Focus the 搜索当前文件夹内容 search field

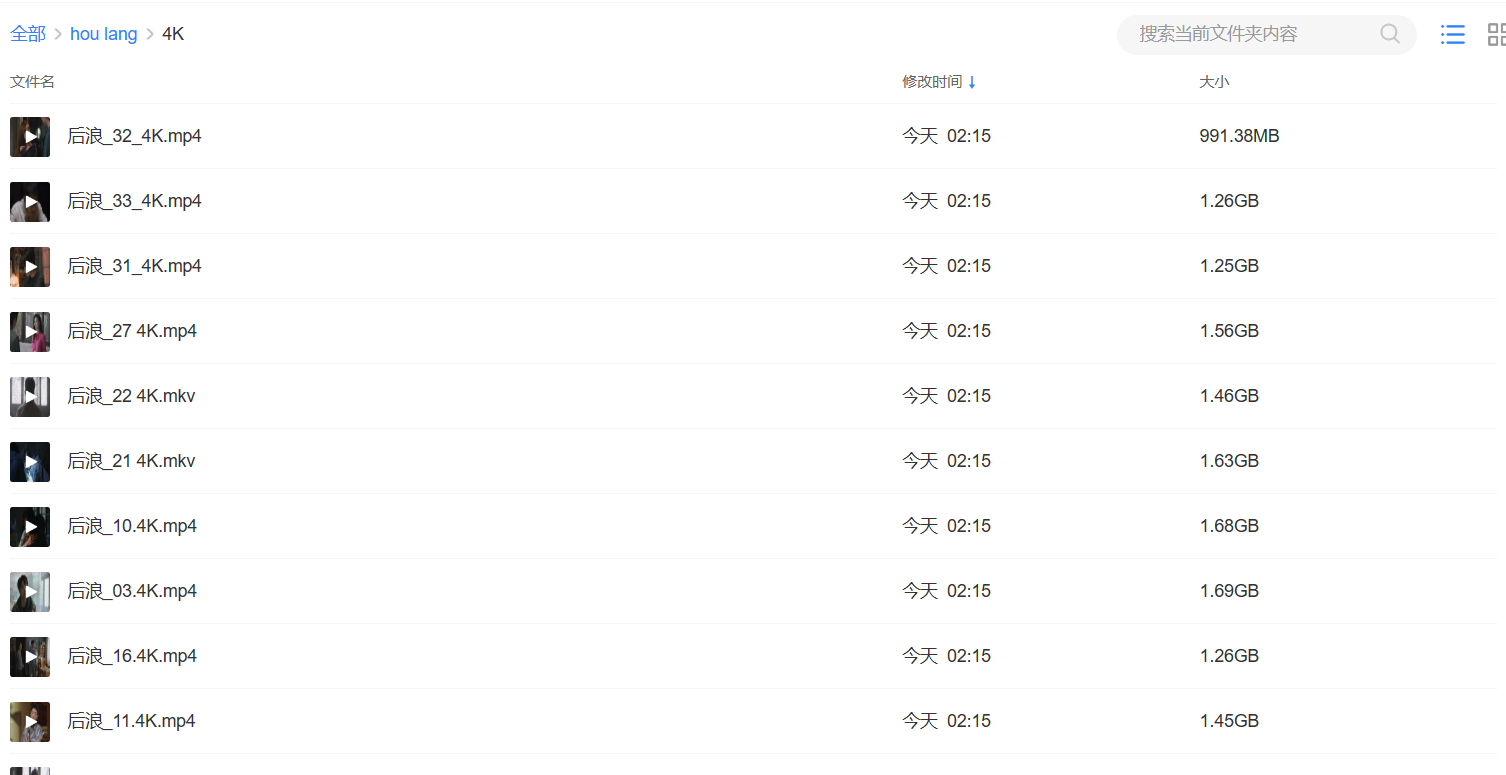coord(1255,34)
